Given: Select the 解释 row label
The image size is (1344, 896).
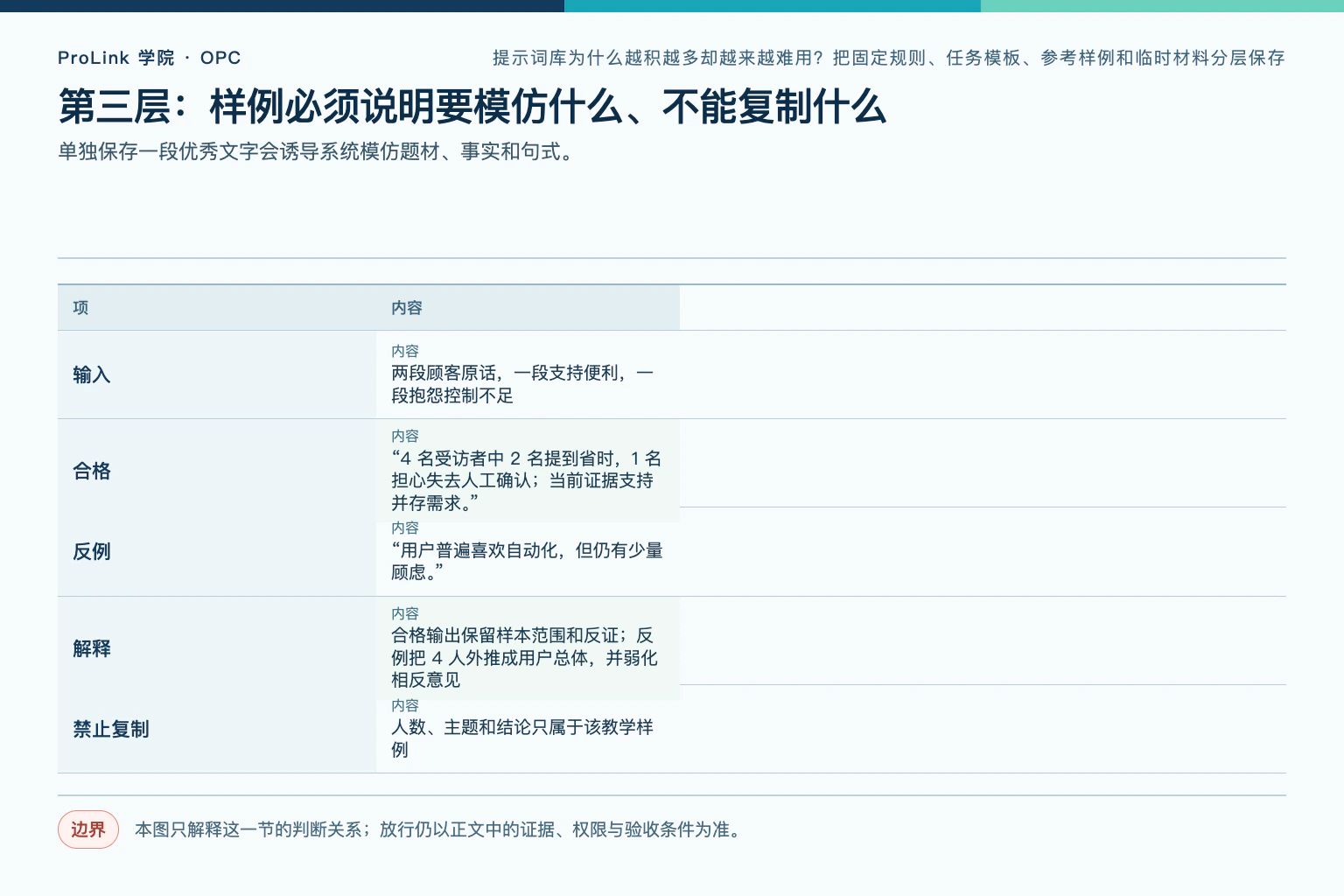Looking at the screenshot, I should pos(92,648).
